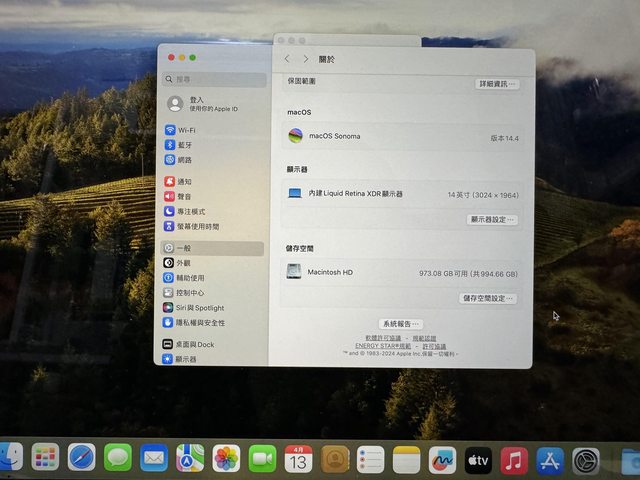Image resolution: width=640 pixels, height=480 pixels.
Task: Open ENERGY STAR compliance link
Action: pyautogui.click(x=383, y=346)
